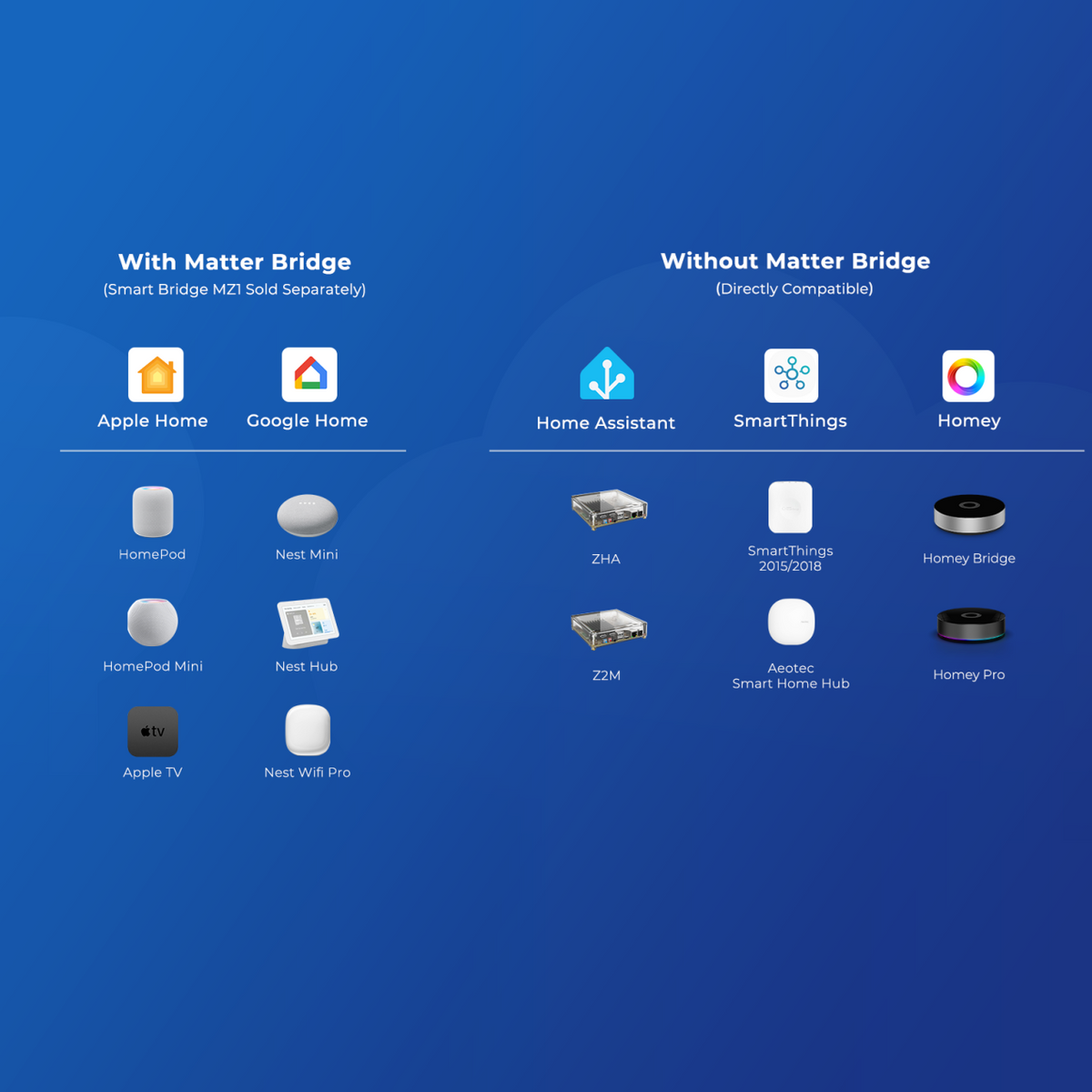Click the Apple TV box icon
The width and height of the screenshot is (1092, 1092).
tap(153, 732)
